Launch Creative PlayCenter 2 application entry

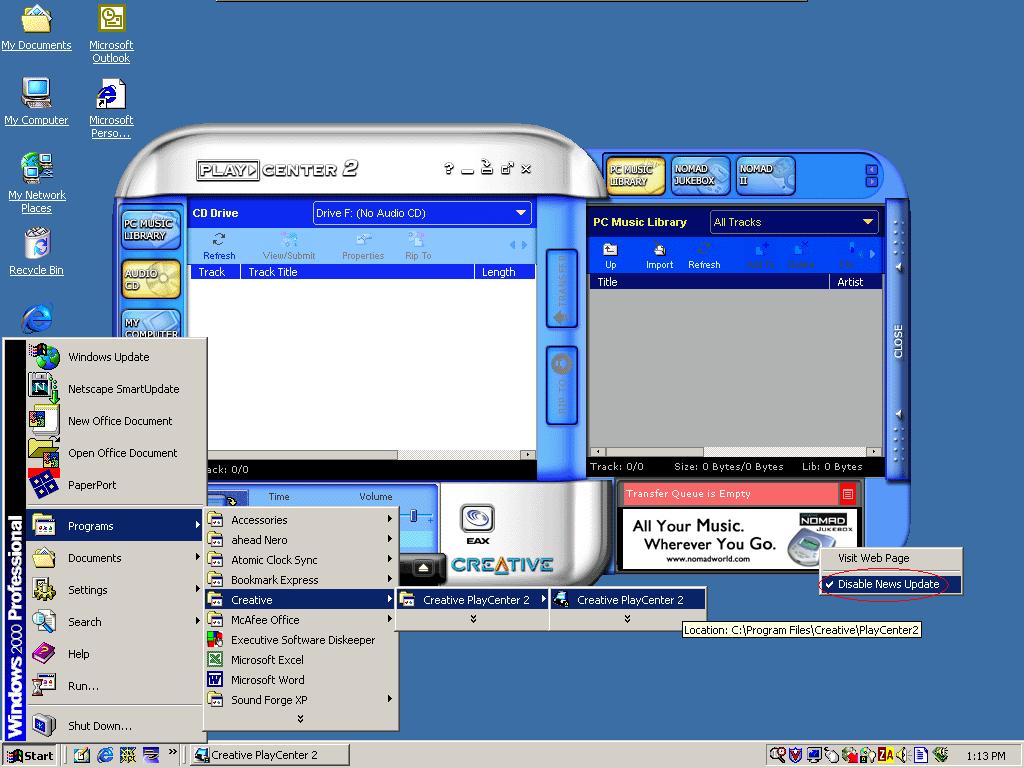coord(628,600)
